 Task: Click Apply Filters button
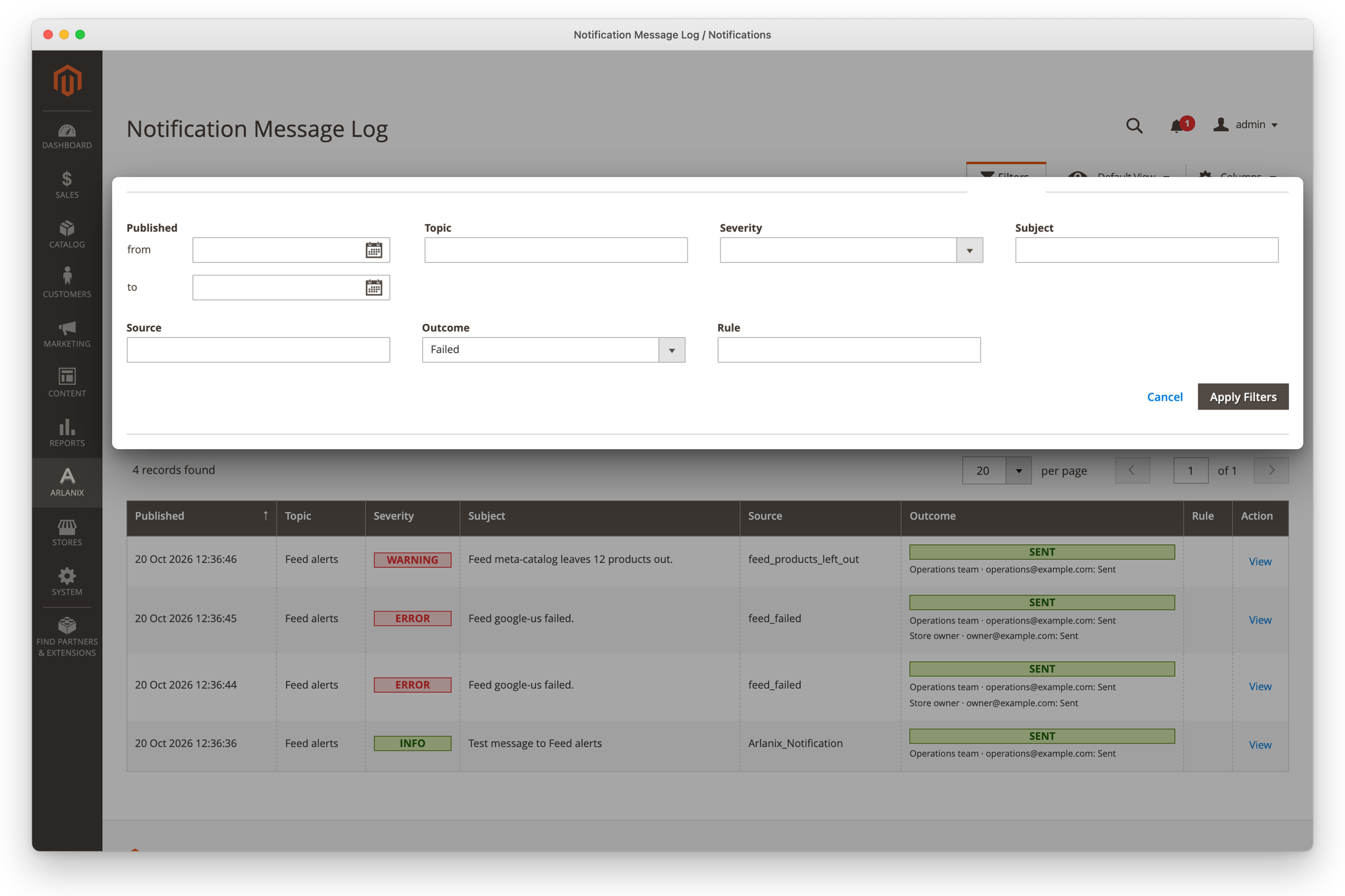tap(1243, 396)
